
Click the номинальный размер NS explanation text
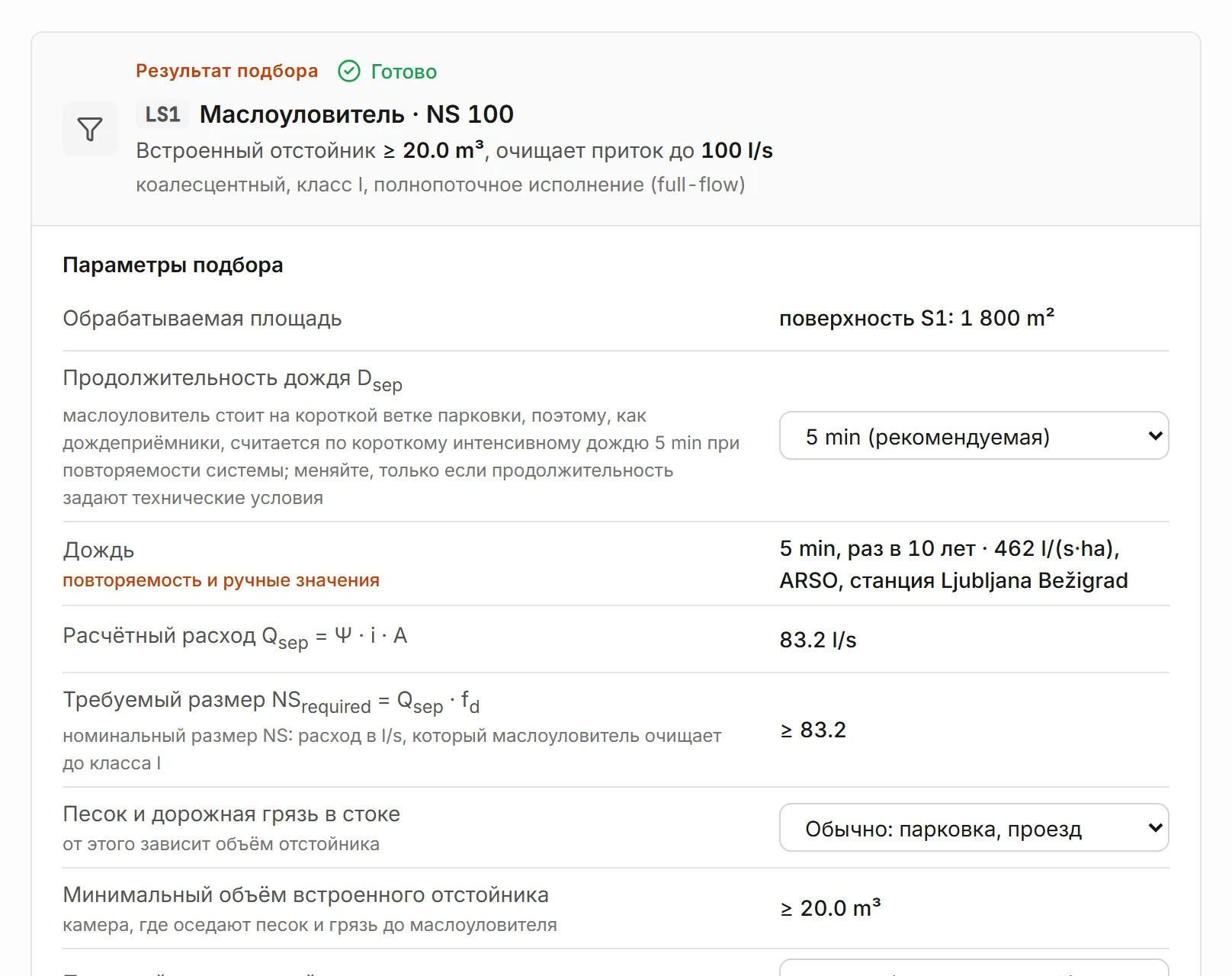tap(392, 750)
